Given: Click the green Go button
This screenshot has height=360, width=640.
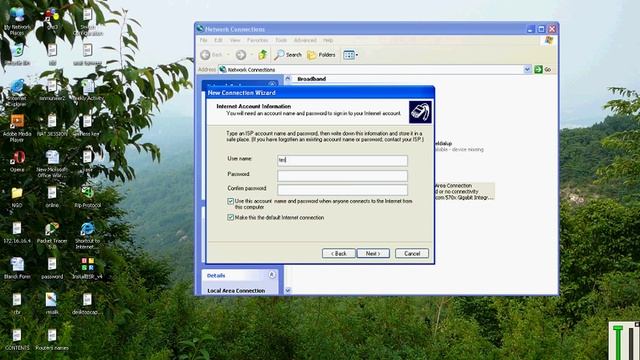Looking at the screenshot, I should 543,69.
